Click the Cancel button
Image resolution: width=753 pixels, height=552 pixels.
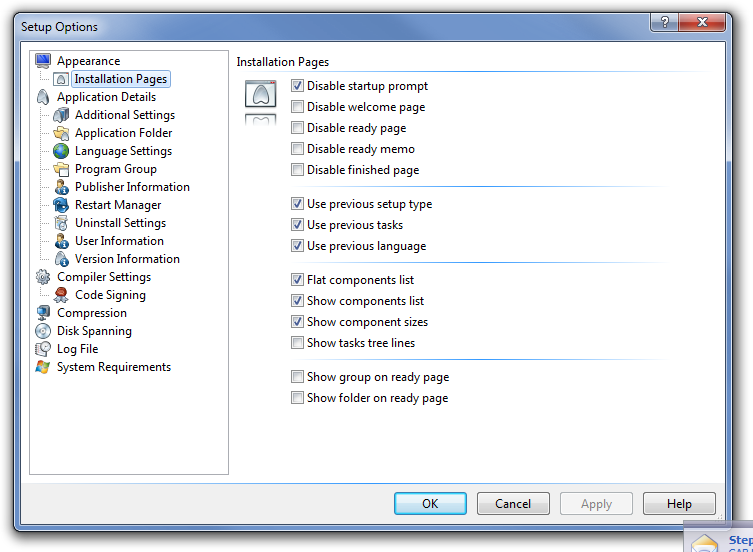click(513, 504)
